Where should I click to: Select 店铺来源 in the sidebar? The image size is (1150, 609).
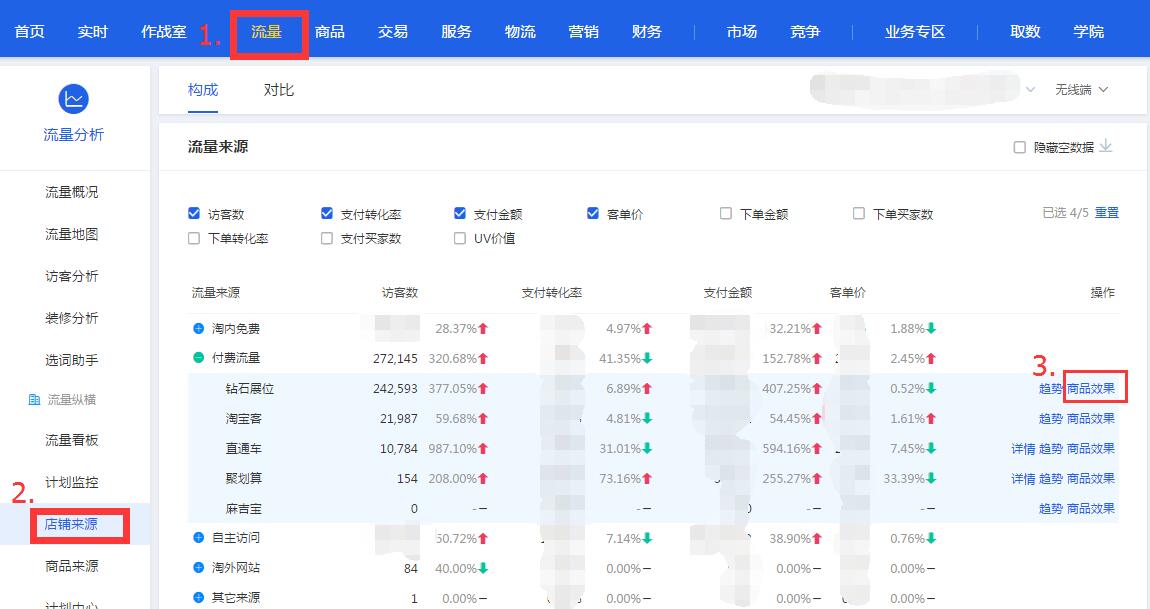point(72,524)
